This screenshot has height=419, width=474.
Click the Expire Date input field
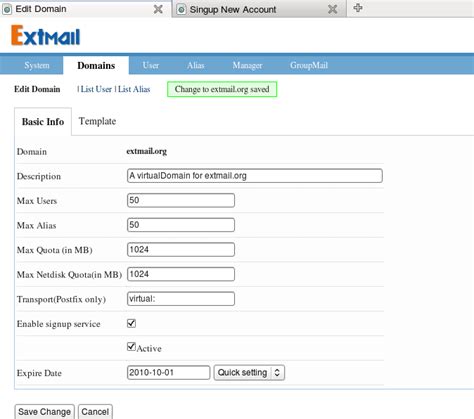click(x=168, y=373)
